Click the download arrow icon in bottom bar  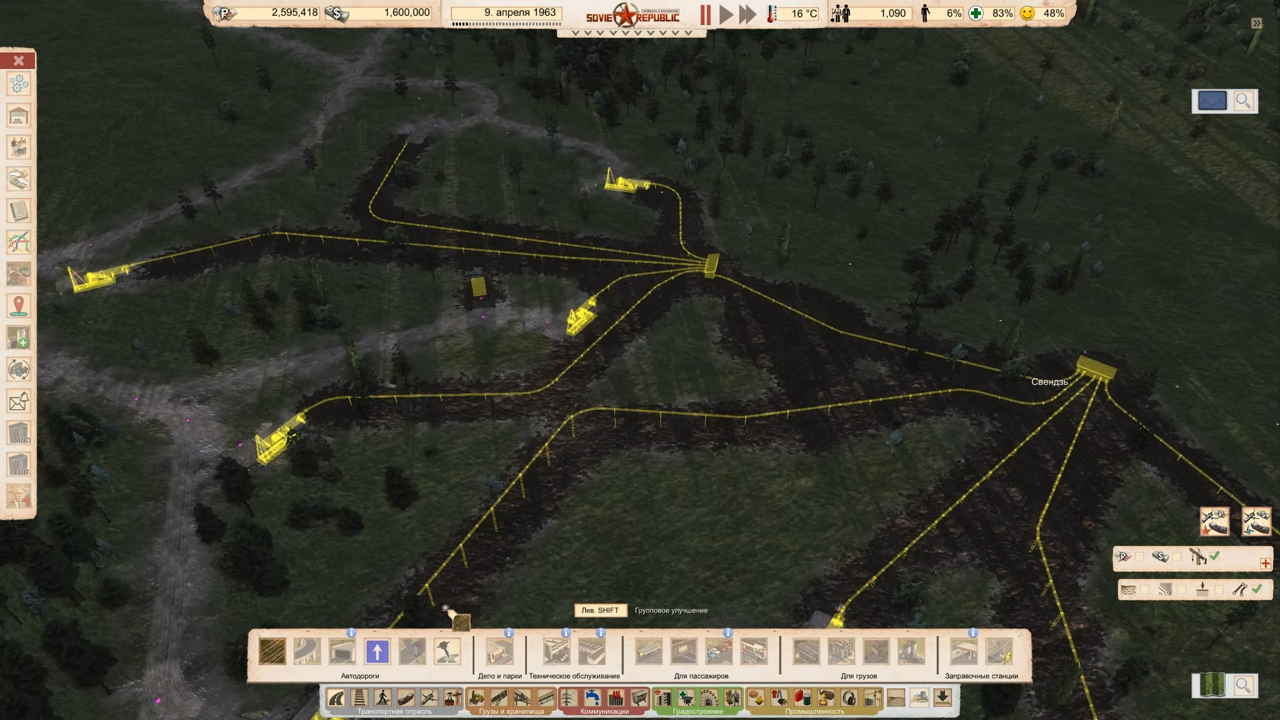pos(941,697)
